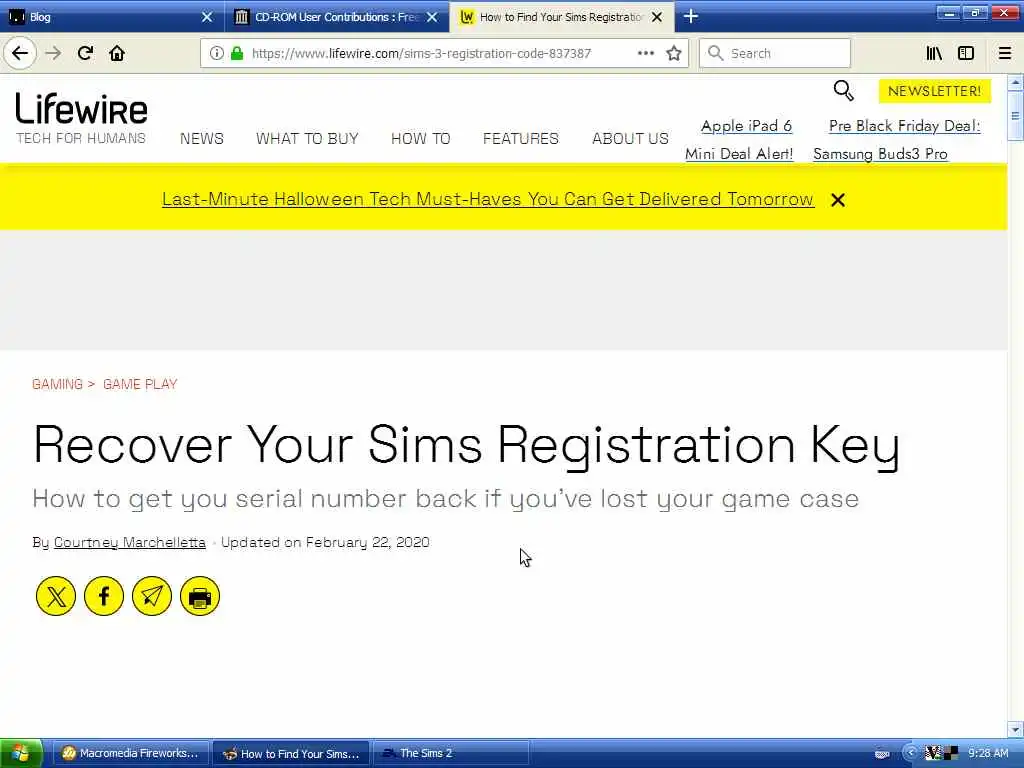The width and height of the screenshot is (1024, 768).
Task: Switch to the Blog tab
Action: tap(111, 17)
